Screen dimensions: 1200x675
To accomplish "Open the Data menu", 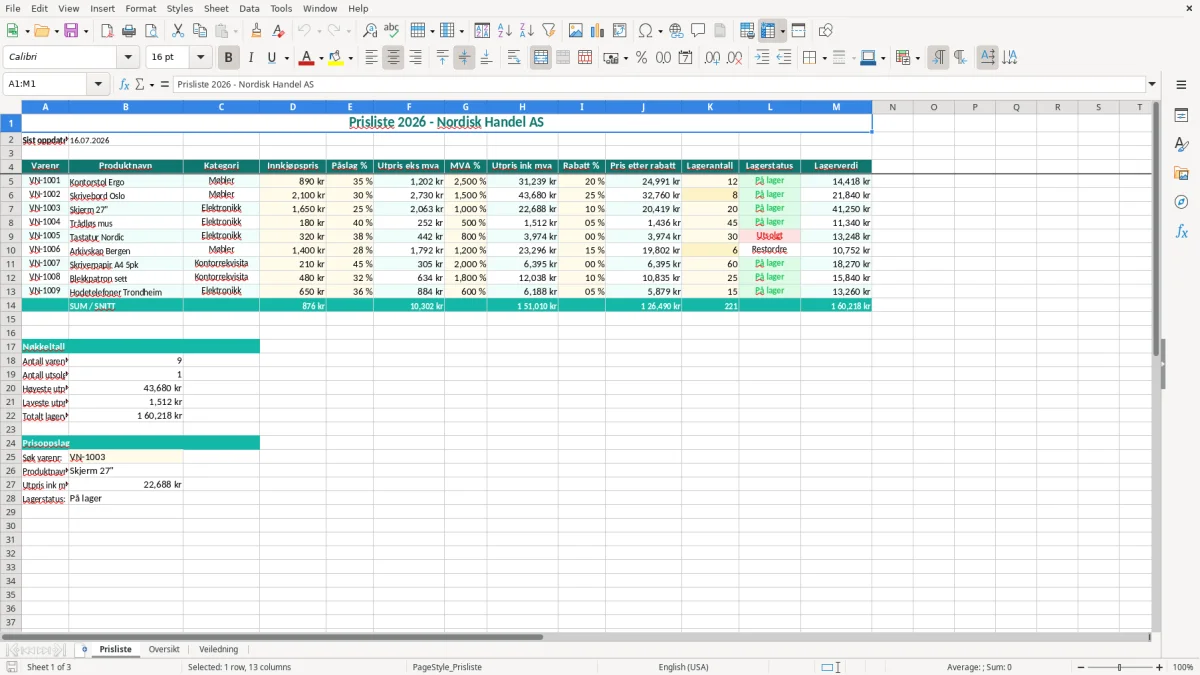I will [x=249, y=8].
